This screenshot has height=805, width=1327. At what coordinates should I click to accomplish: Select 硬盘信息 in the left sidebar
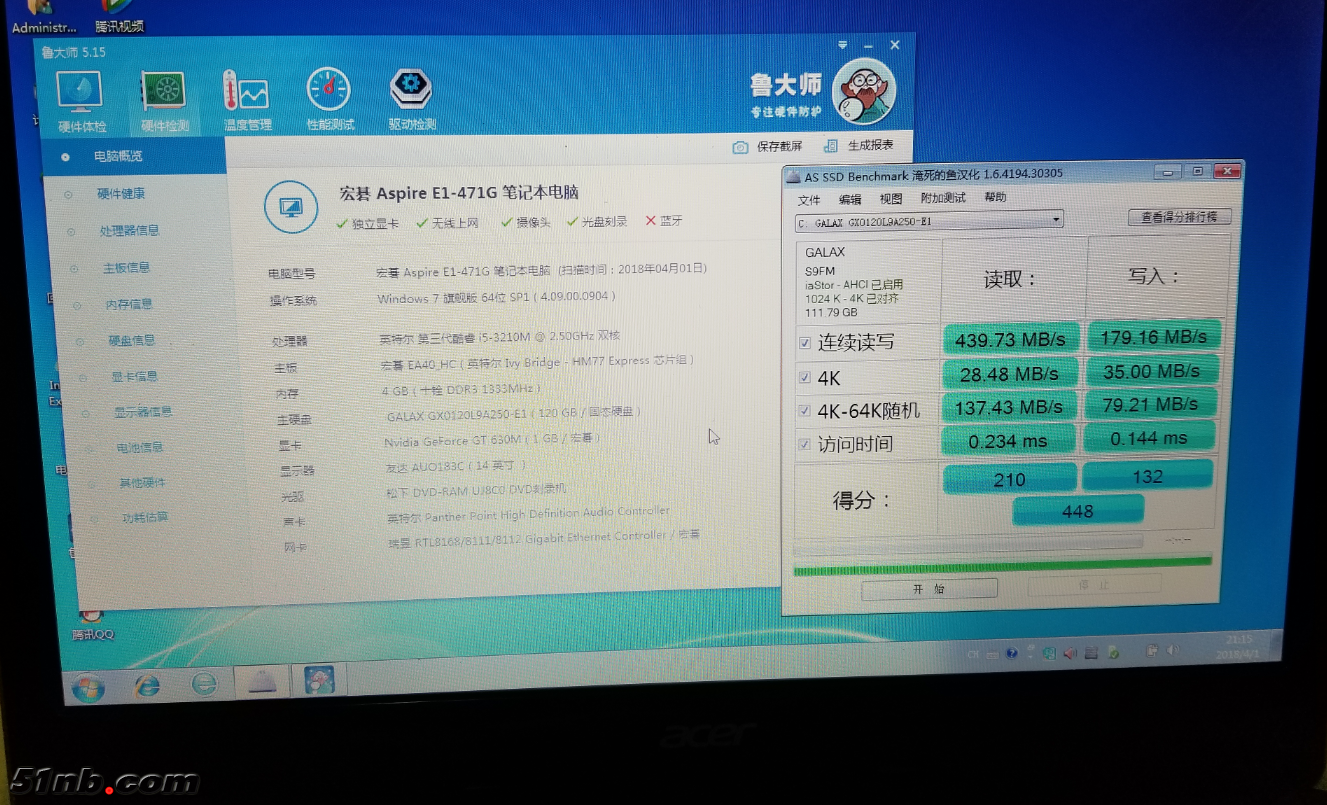(131, 340)
